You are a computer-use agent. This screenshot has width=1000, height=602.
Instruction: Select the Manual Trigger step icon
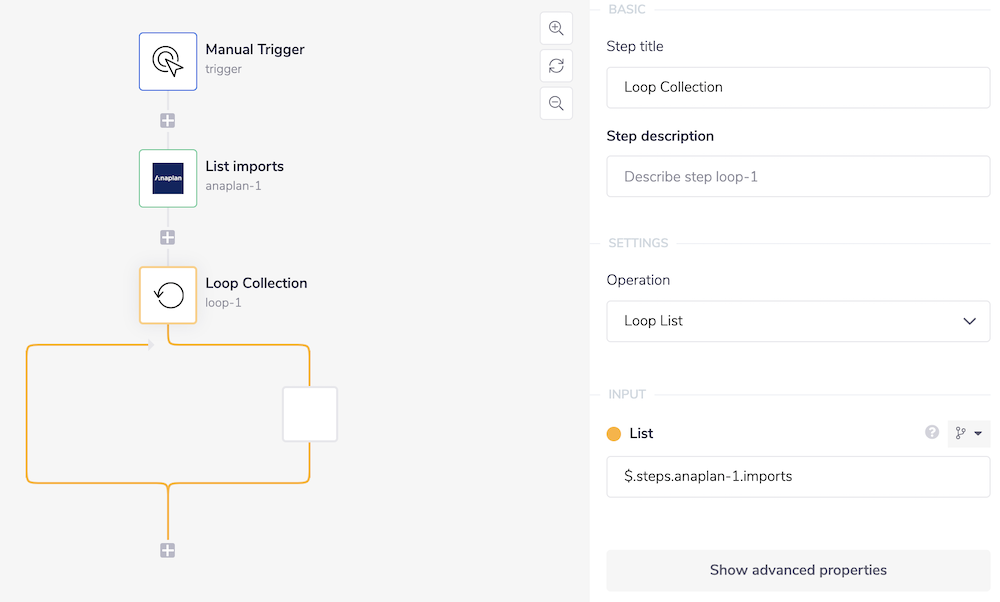click(167, 62)
